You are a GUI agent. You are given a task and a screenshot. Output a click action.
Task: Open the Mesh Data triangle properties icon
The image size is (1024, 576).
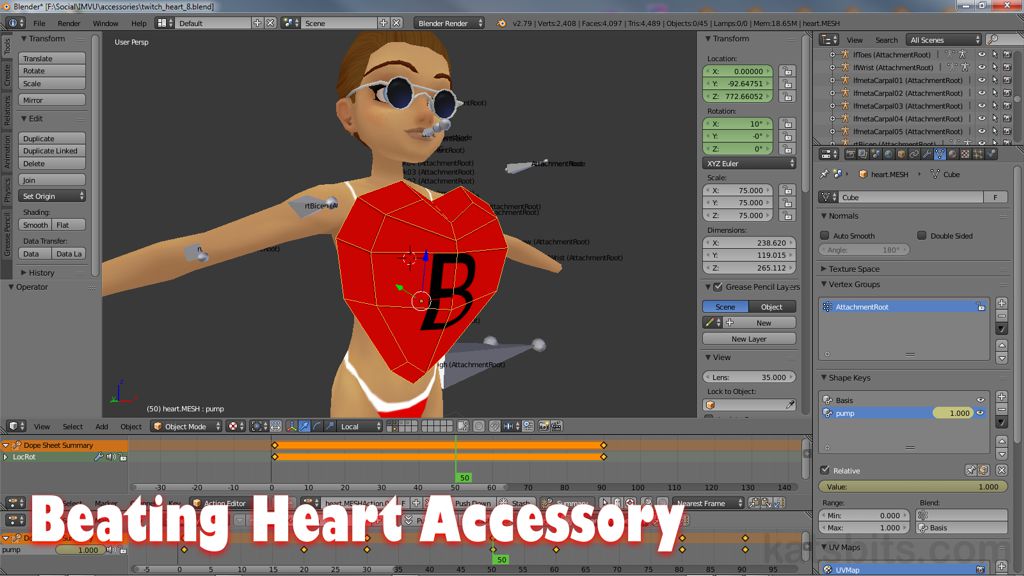pyautogui.click(x=940, y=154)
